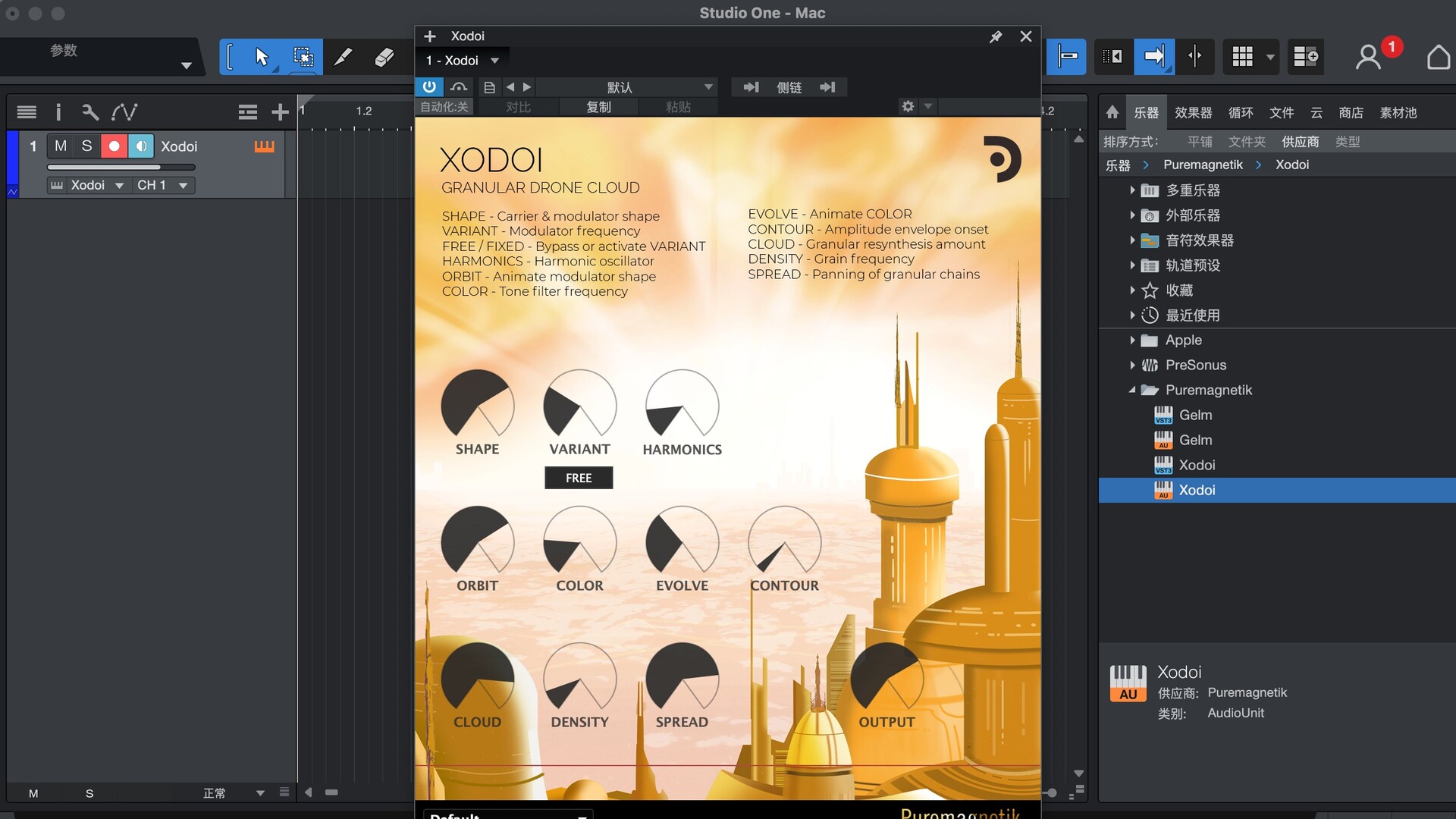Open Xodoi instrument editor keyboard icon
1456x819 pixels.
coord(264,146)
